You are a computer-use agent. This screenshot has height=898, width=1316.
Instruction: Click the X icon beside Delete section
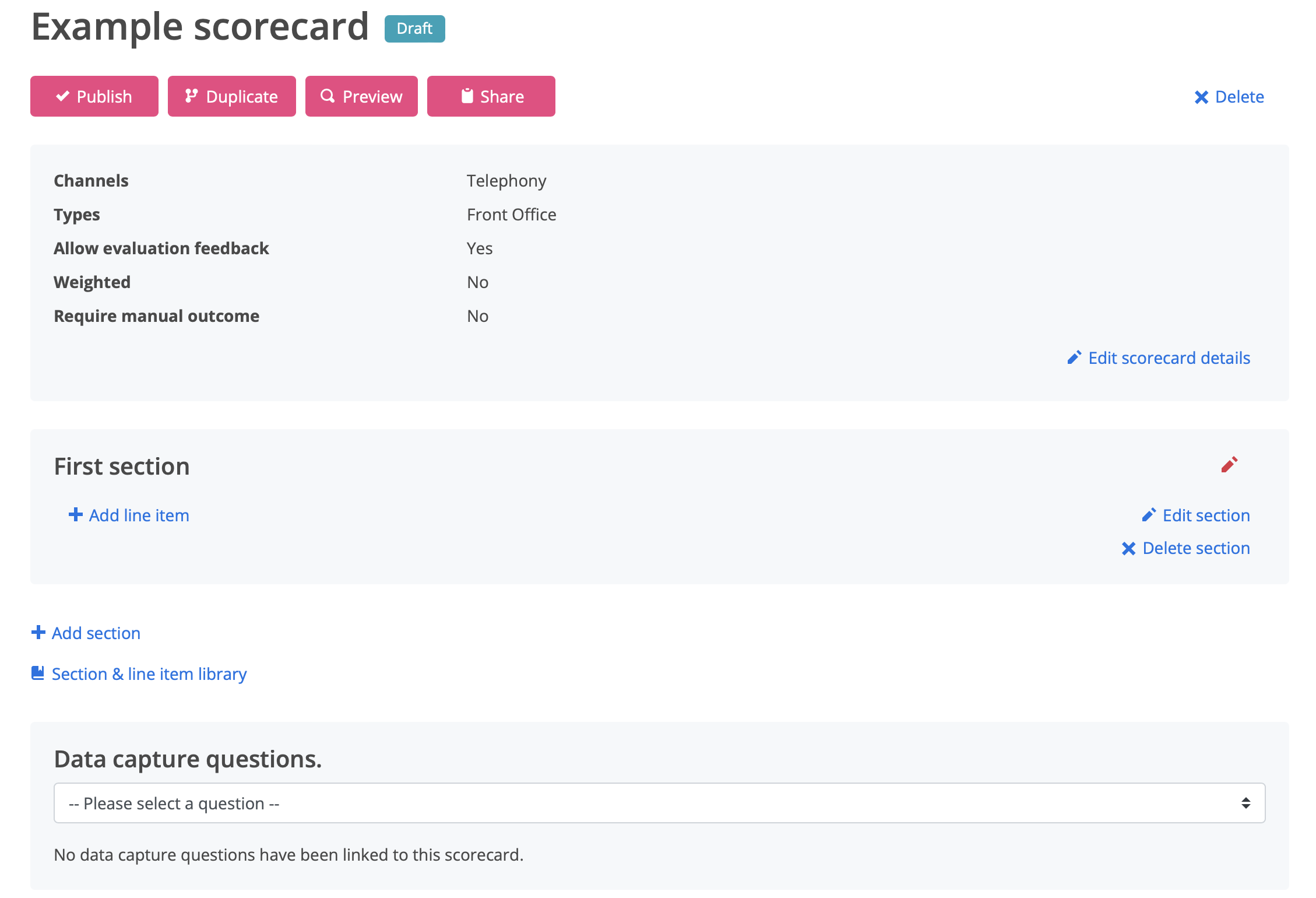[x=1128, y=548]
